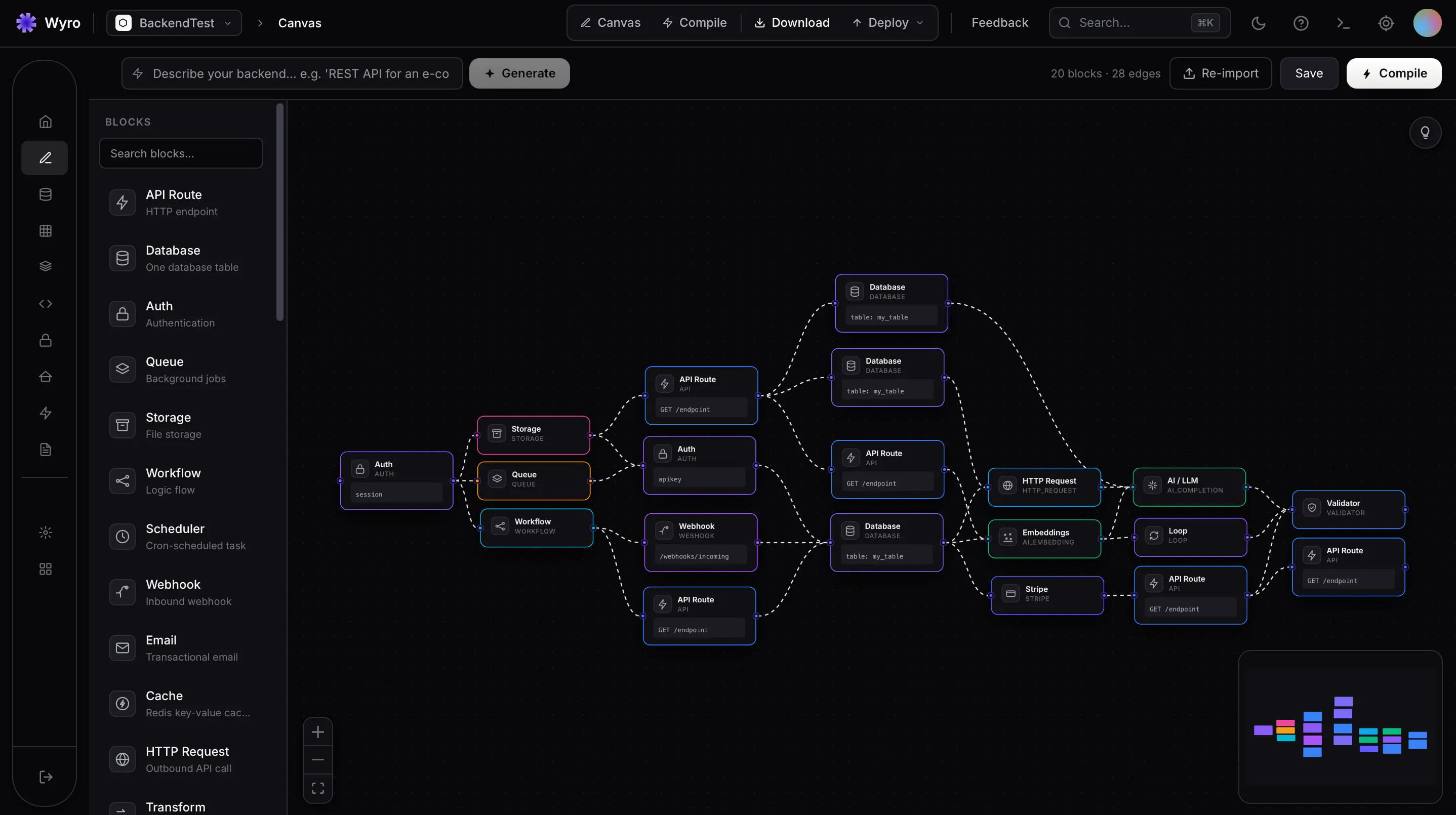
Task: Select the Auth session node on canvas
Action: 397,481
